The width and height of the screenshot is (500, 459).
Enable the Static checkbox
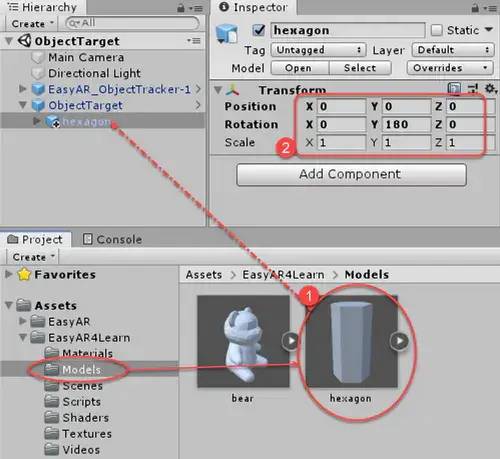(436, 30)
